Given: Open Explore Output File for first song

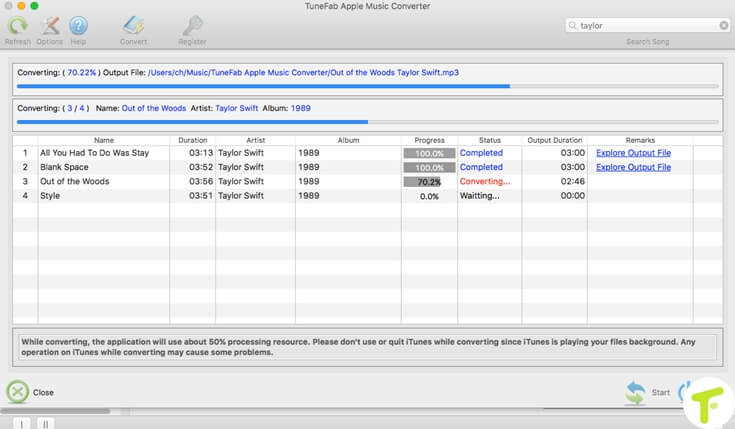Looking at the screenshot, I should [633, 153].
